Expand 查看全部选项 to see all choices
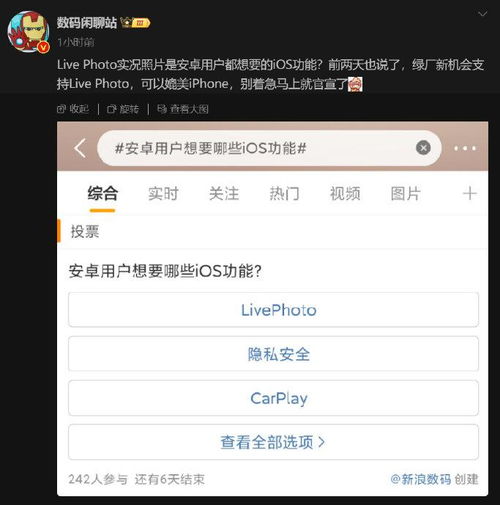The image size is (500, 505). click(x=273, y=442)
